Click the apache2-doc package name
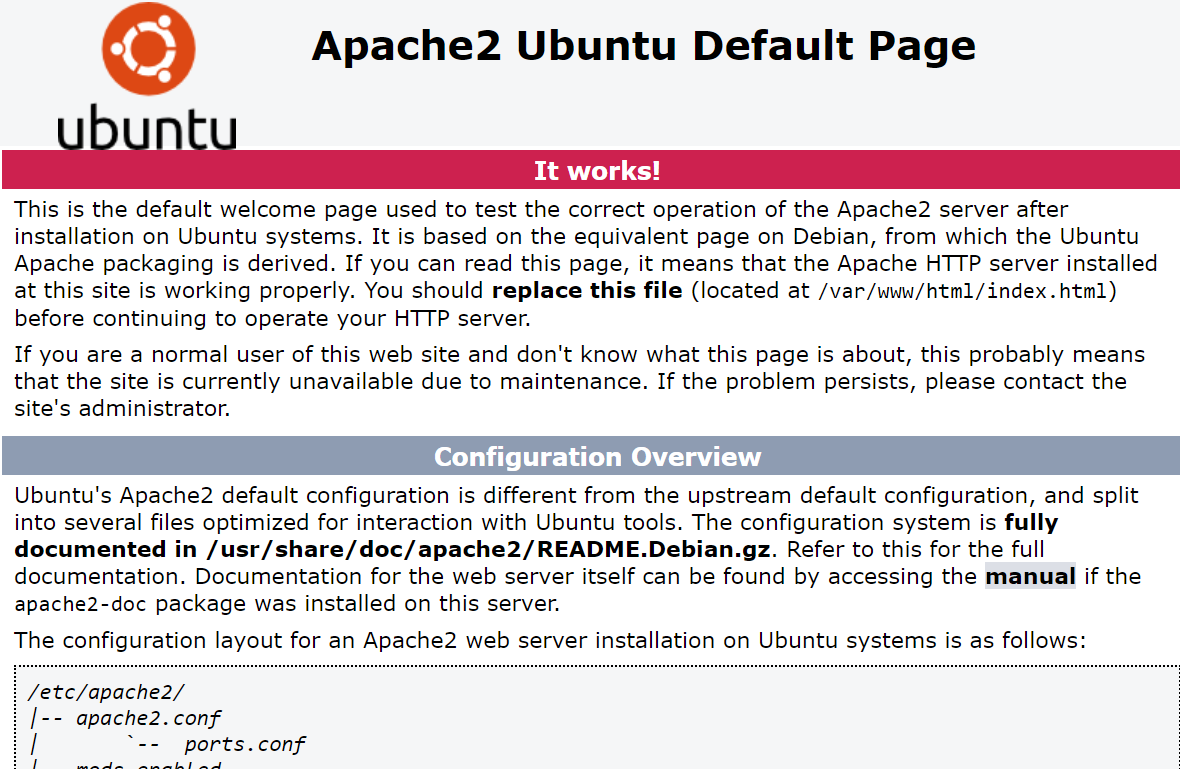 [x=80, y=605]
